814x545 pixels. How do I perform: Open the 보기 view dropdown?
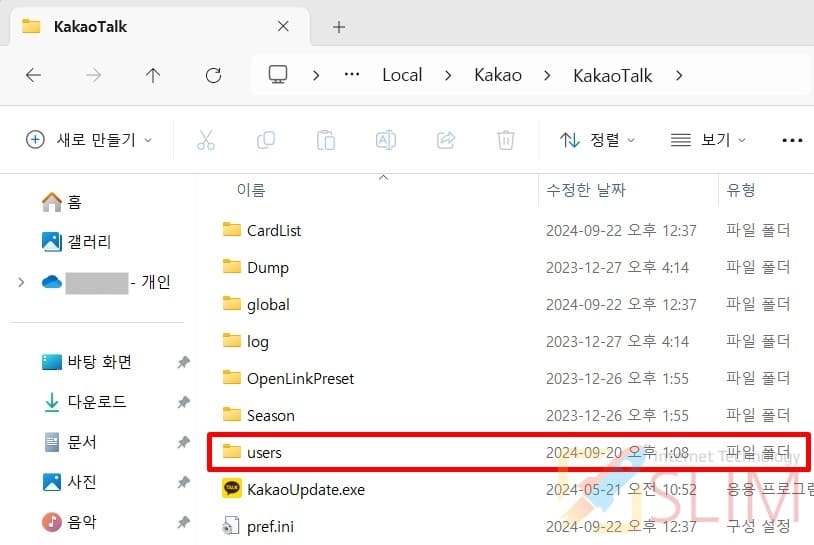(708, 140)
